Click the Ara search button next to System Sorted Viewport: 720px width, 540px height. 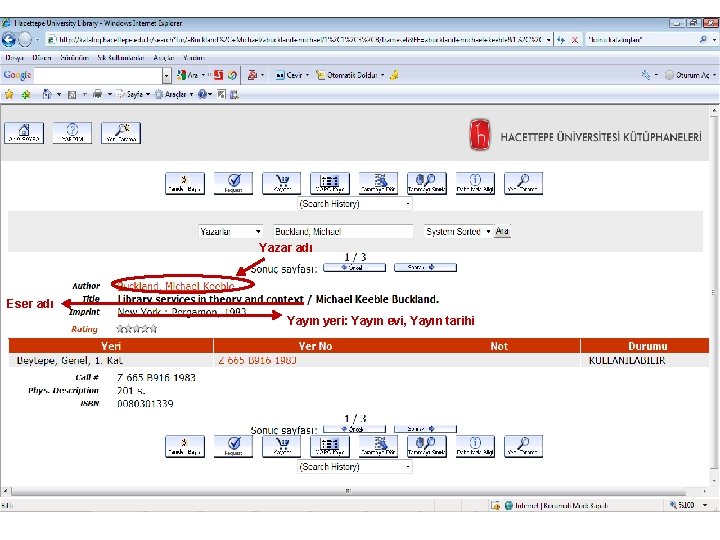pos(502,231)
